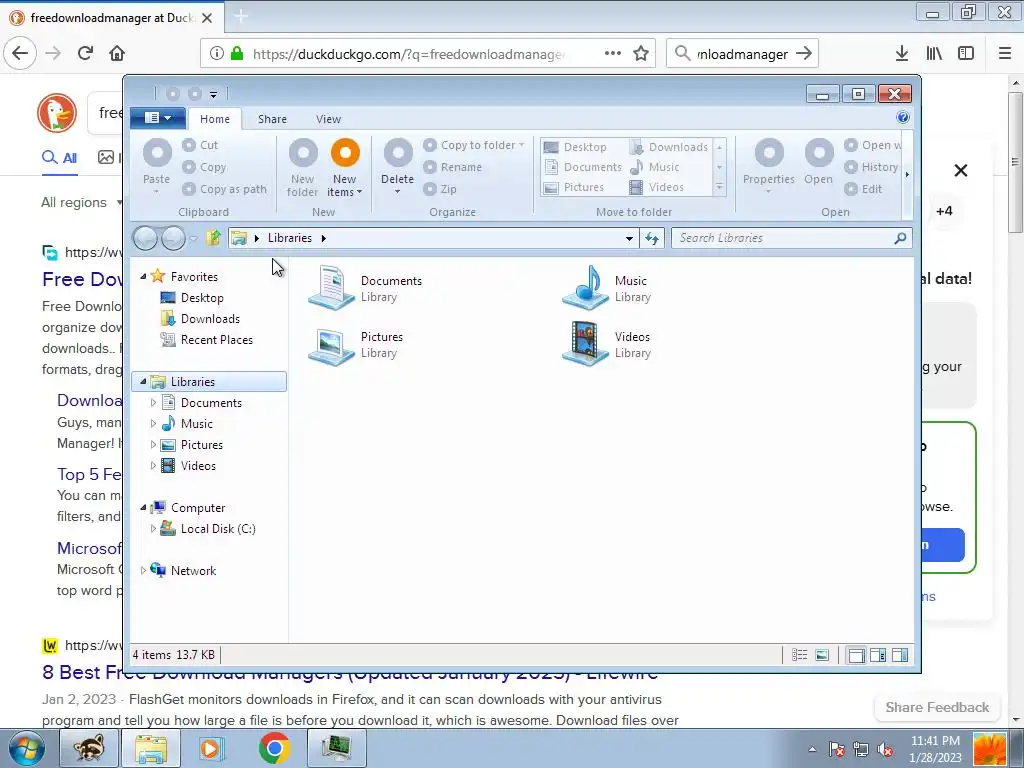
Task: Click the Search Libraries field
Action: pyautogui.click(x=791, y=238)
